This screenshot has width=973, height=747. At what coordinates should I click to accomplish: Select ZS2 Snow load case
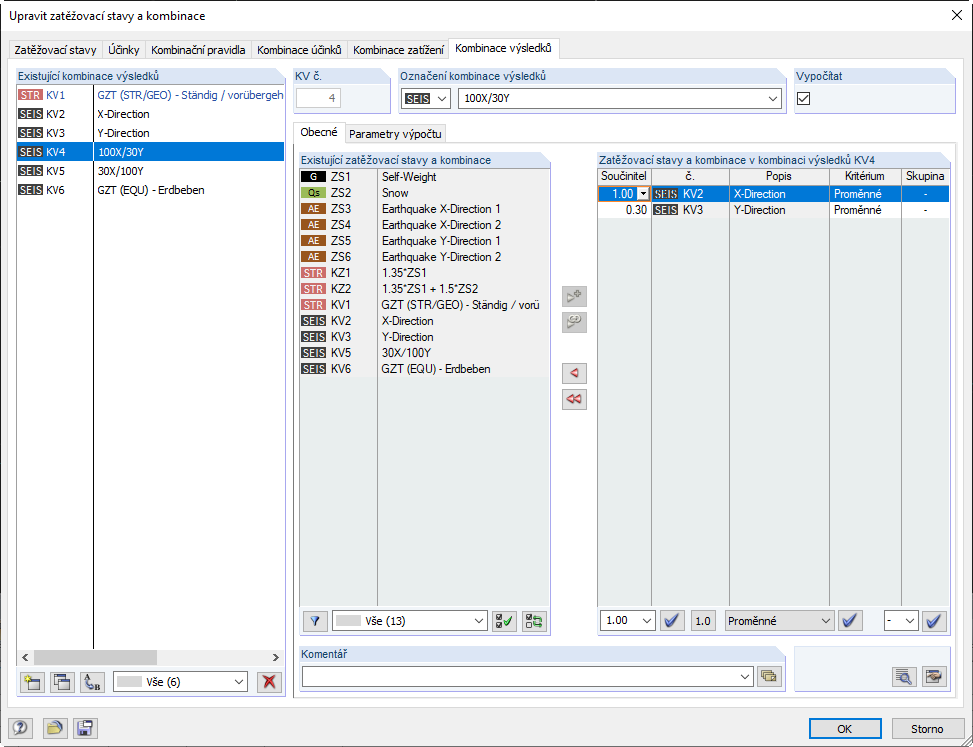pyautogui.click(x=424, y=193)
